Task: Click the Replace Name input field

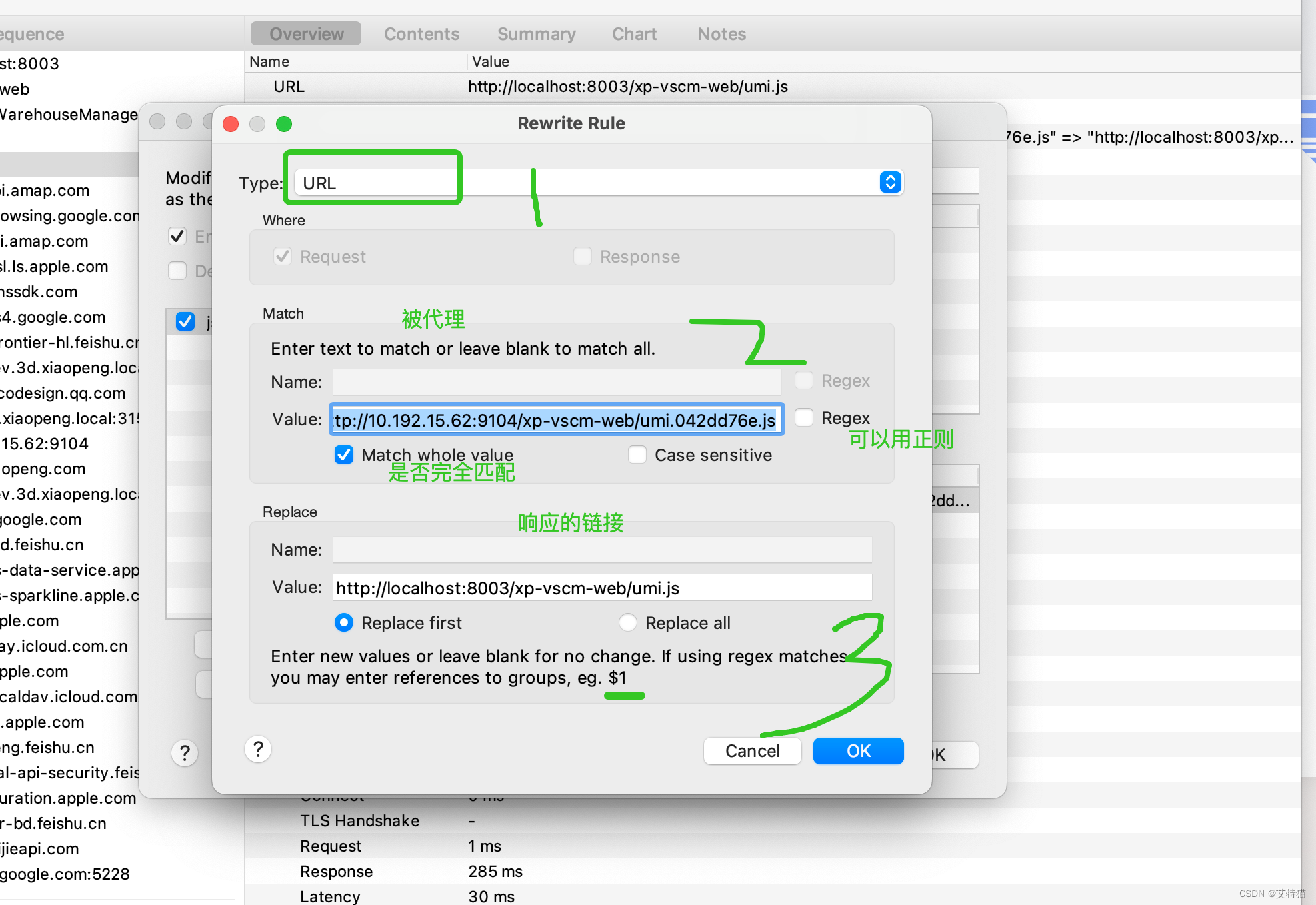Action: tap(603, 550)
